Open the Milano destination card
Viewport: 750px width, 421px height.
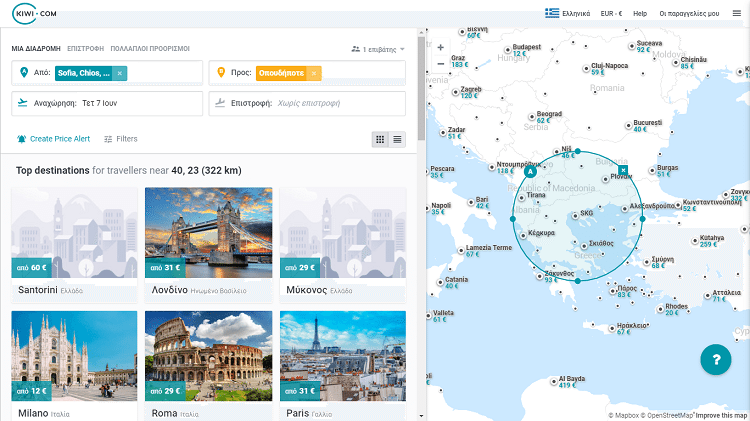pos(74,366)
